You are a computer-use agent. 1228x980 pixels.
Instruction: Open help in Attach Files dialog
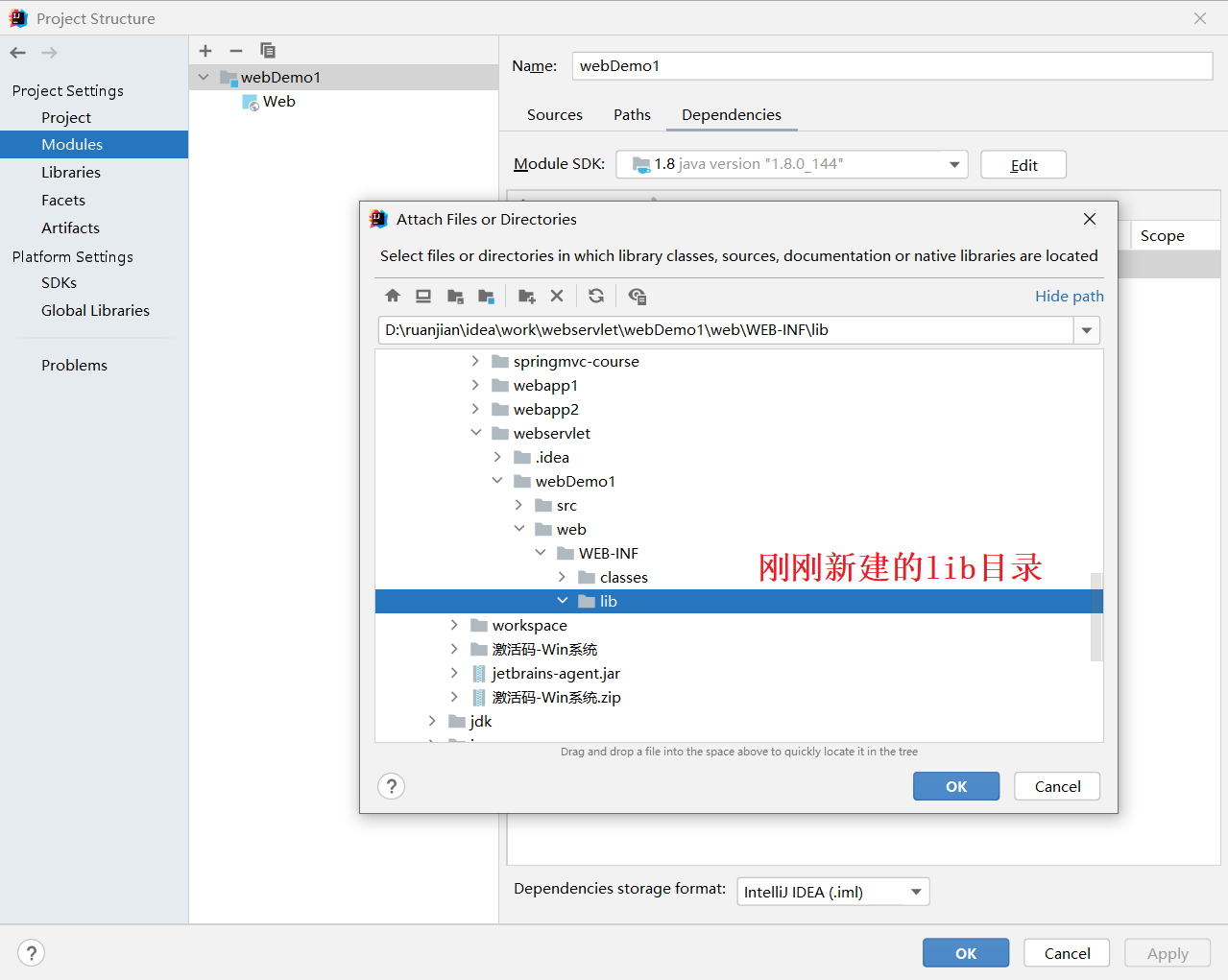pyautogui.click(x=391, y=786)
